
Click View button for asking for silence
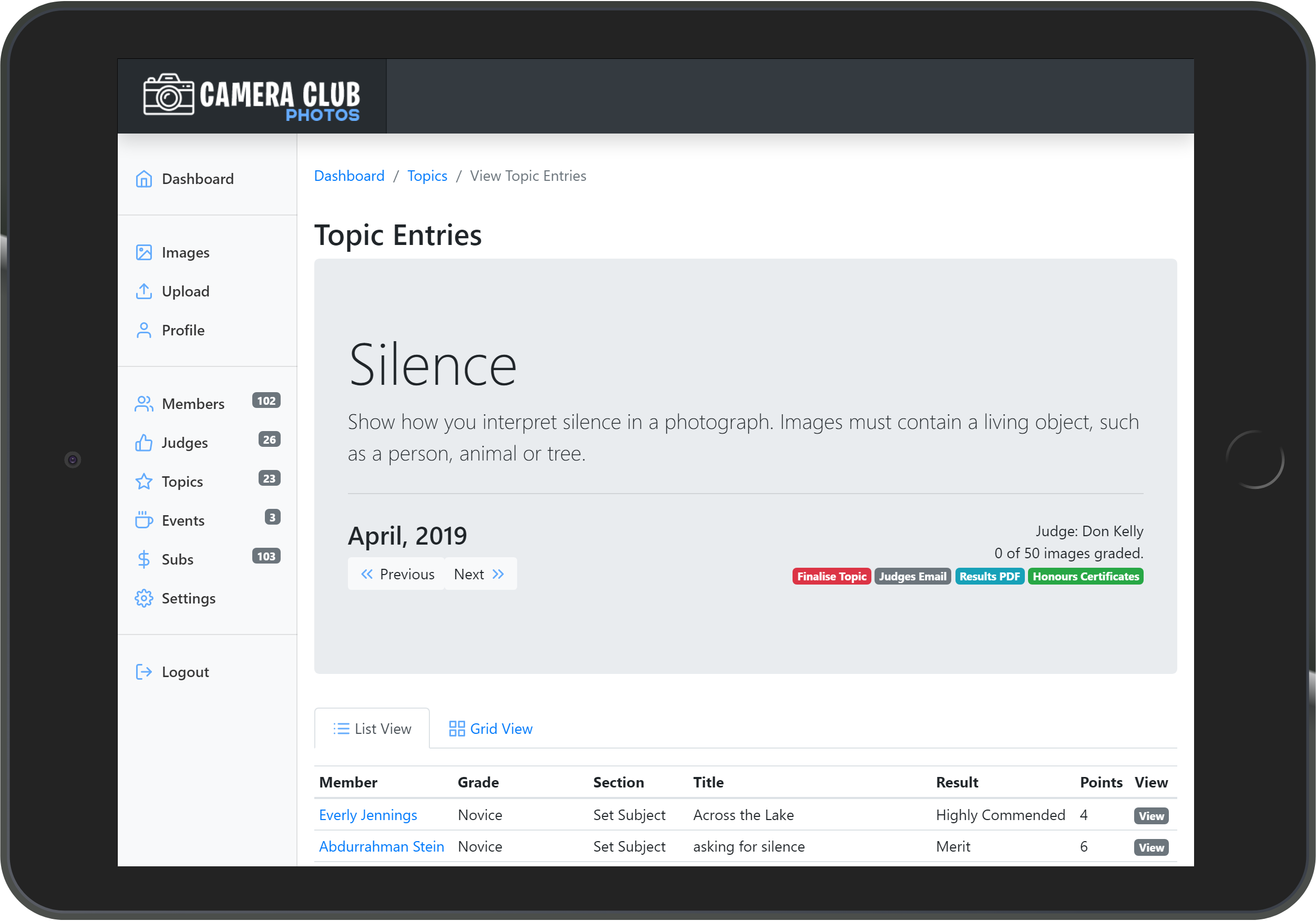pyautogui.click(x=1150, y=847)
